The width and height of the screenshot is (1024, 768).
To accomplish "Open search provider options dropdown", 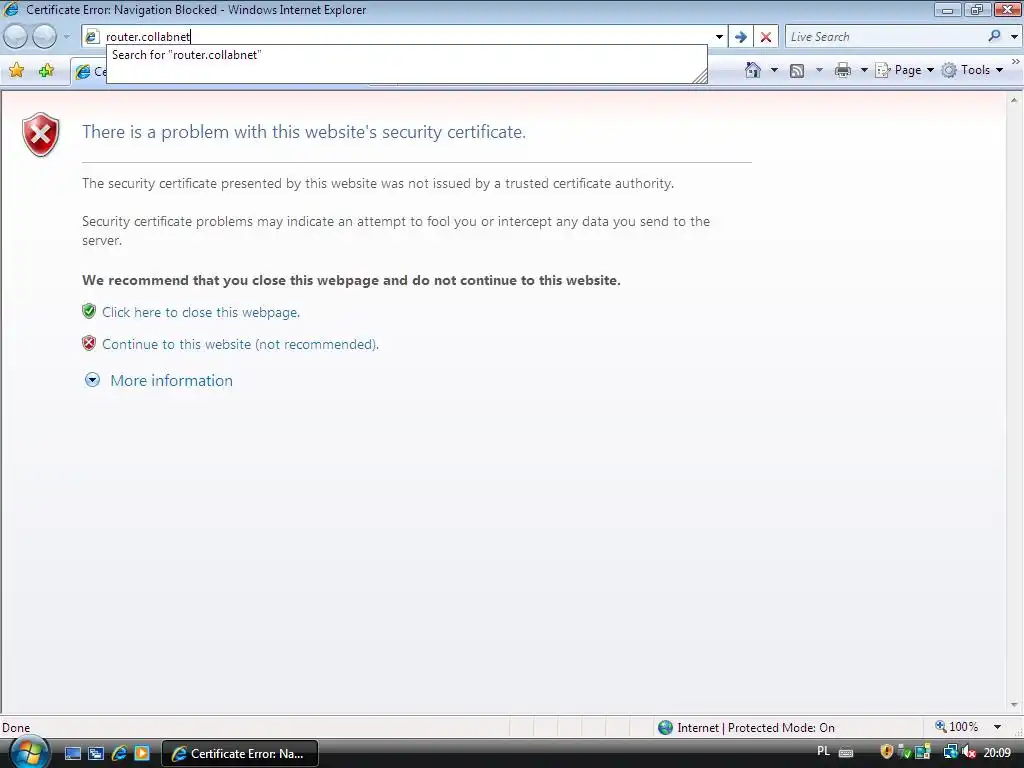I will click(1014, 37).
